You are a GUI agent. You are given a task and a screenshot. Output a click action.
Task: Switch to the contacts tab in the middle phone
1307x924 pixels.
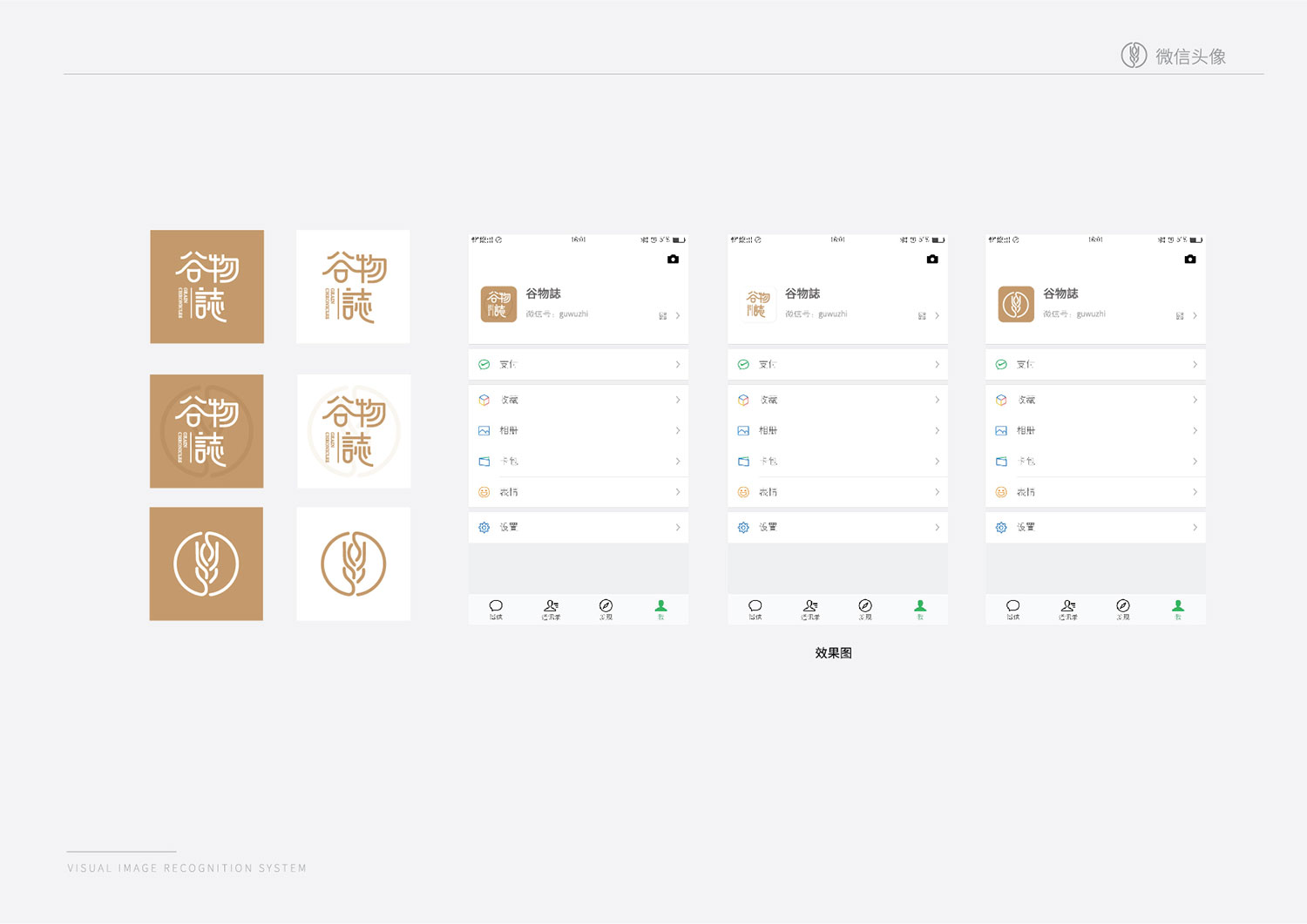pos(810,609)
